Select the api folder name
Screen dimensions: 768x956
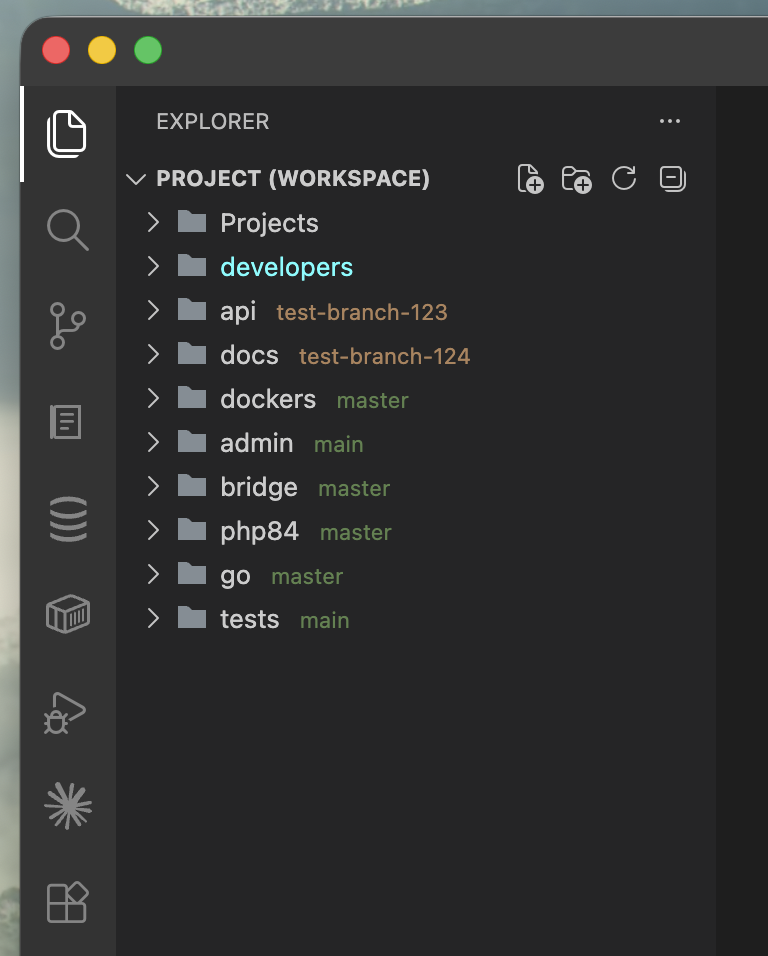(238, 312)
